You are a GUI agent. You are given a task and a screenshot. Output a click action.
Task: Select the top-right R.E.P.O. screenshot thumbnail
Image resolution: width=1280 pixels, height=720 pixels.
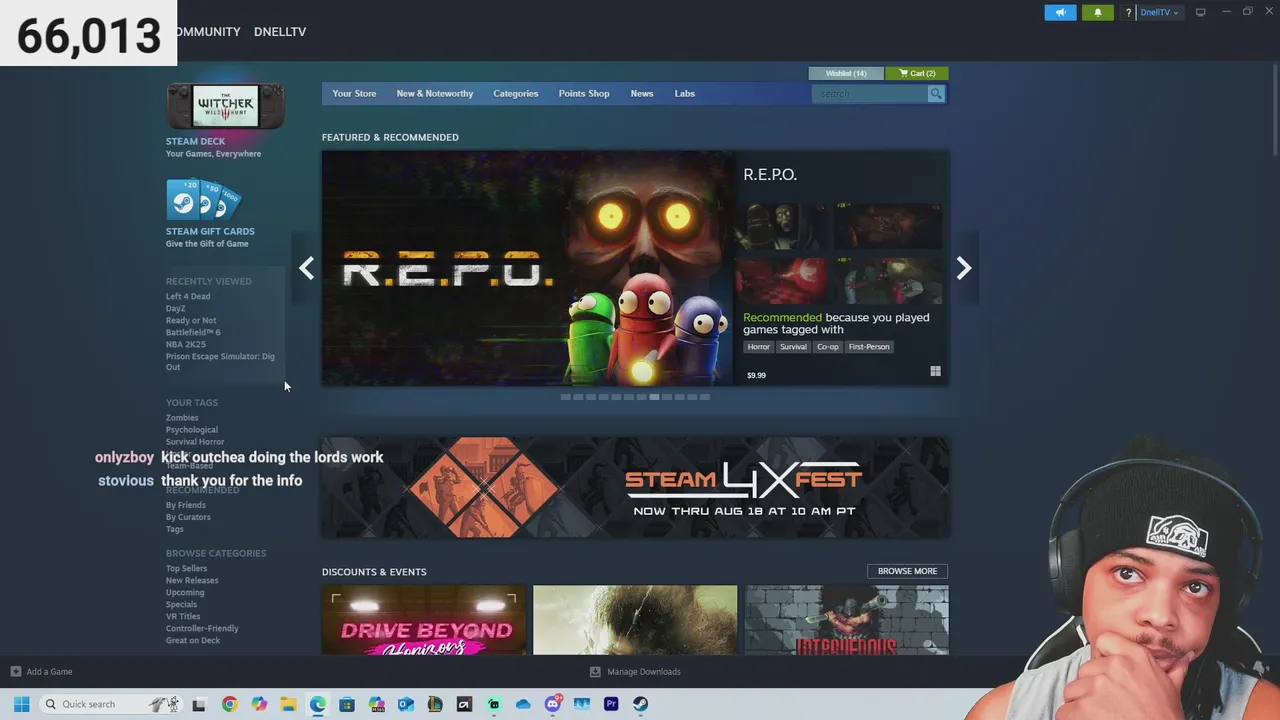coord(888,227)
